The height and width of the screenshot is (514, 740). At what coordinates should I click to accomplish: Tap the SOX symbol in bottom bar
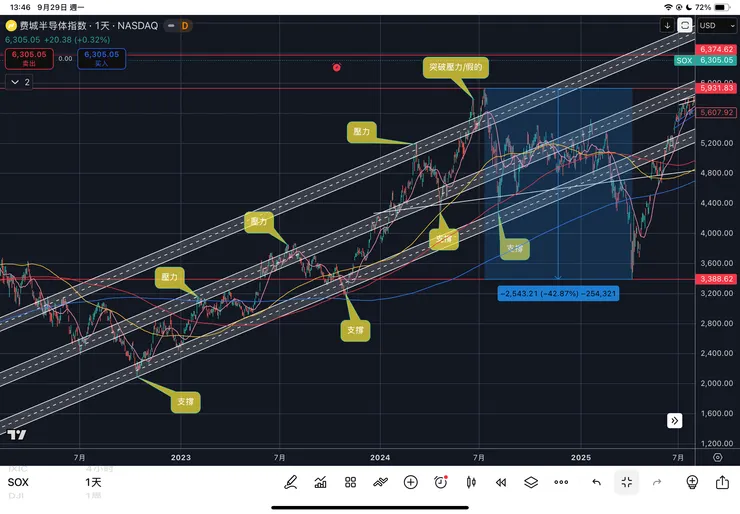[18, 482]
